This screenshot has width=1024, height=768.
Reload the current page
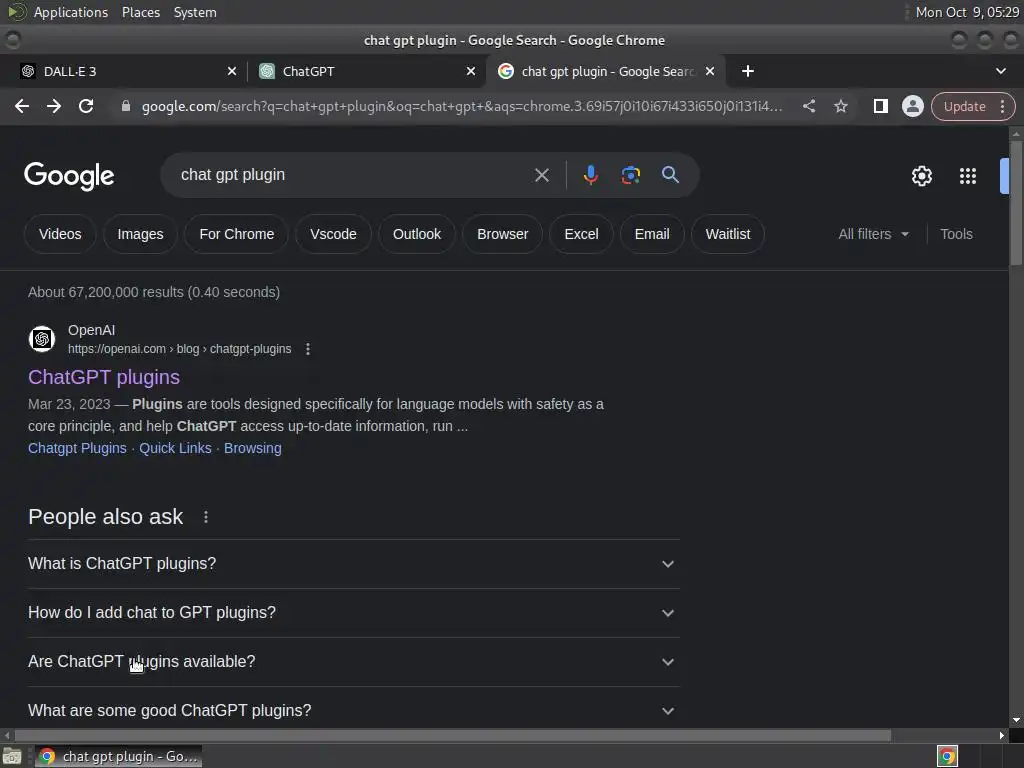coord(86,106)
